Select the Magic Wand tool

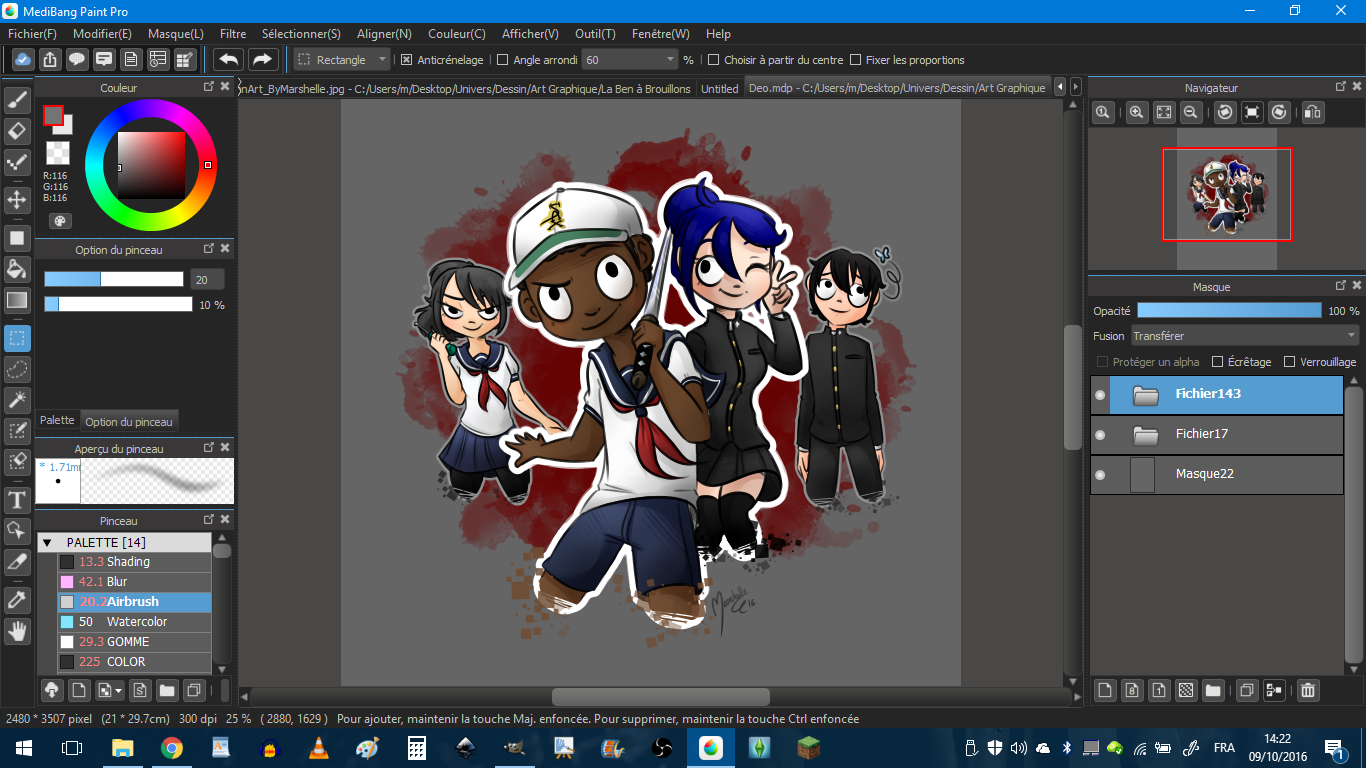17,400
